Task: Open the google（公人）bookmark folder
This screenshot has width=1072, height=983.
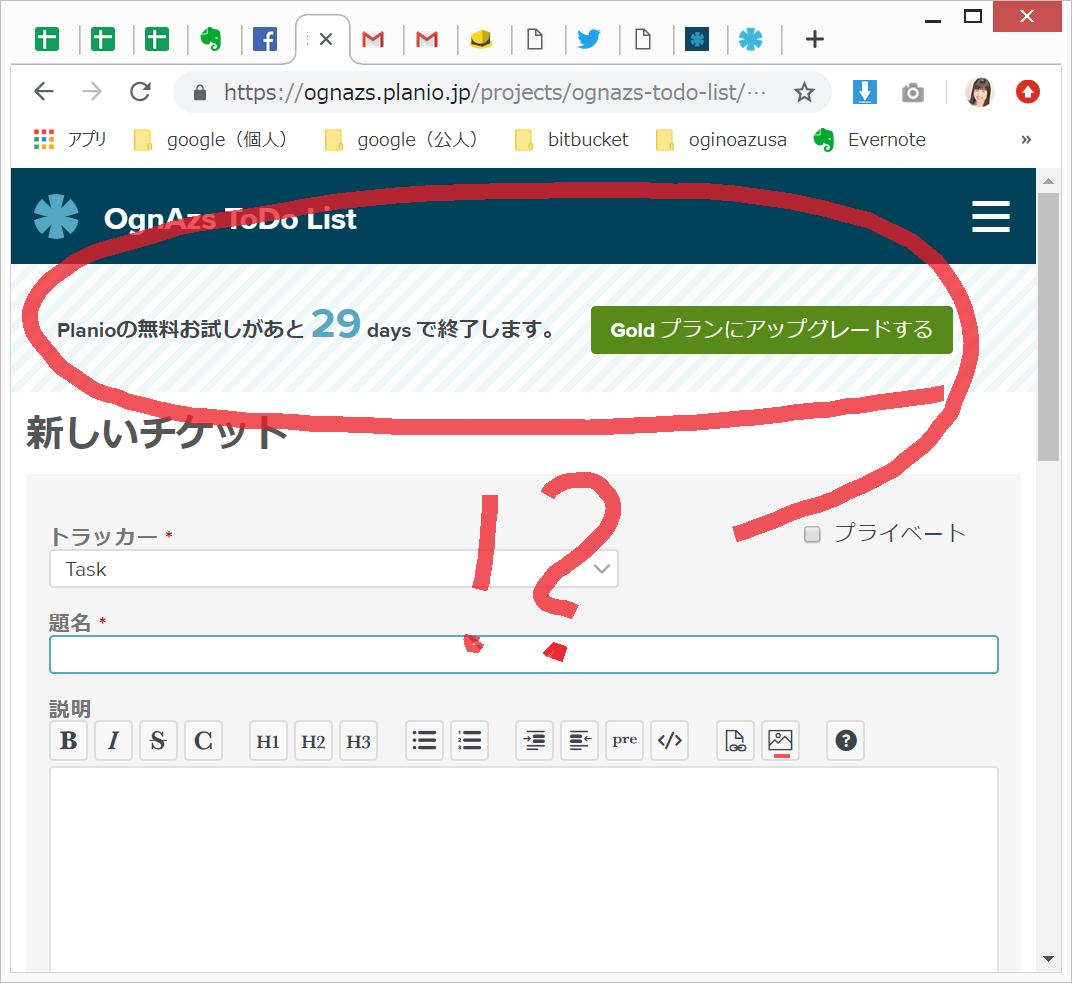Action: pos(401,139)
